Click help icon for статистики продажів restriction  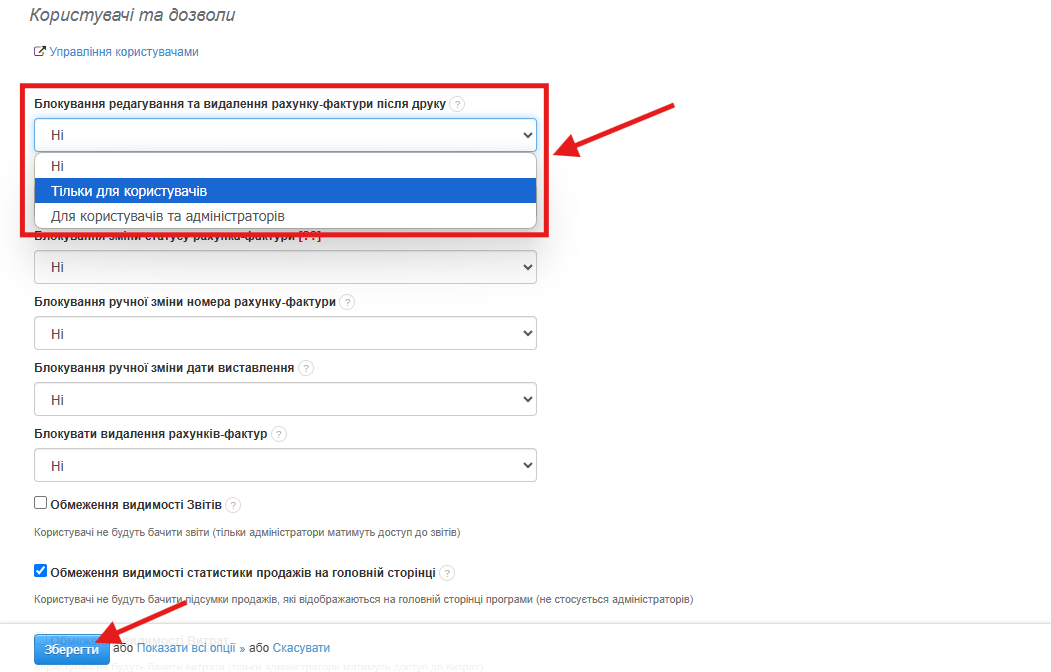pos(447,573)
